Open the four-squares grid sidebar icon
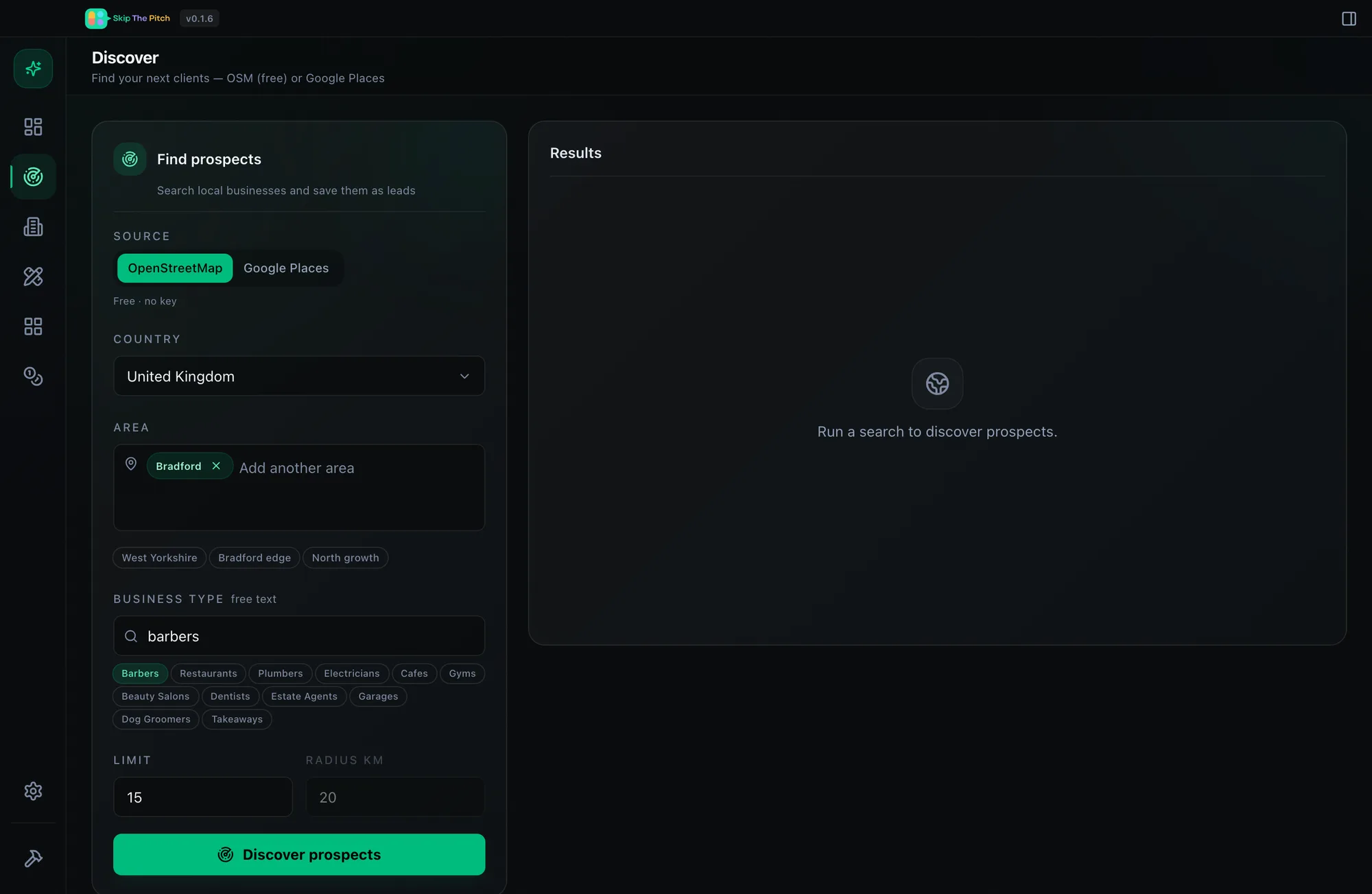1372x894 pixels. 33,327
